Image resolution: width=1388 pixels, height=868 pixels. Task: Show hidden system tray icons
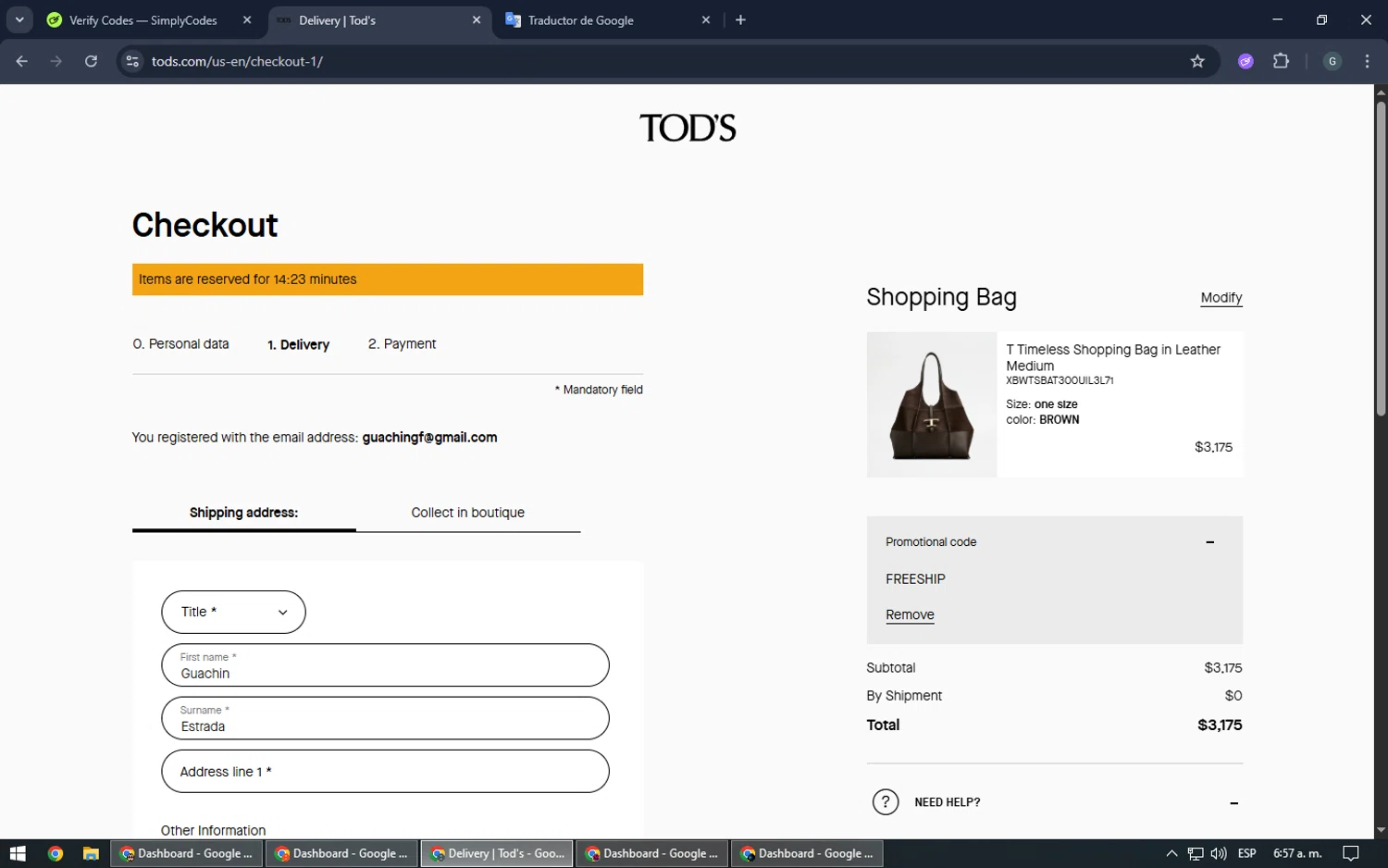click(x=1171, y=853)
